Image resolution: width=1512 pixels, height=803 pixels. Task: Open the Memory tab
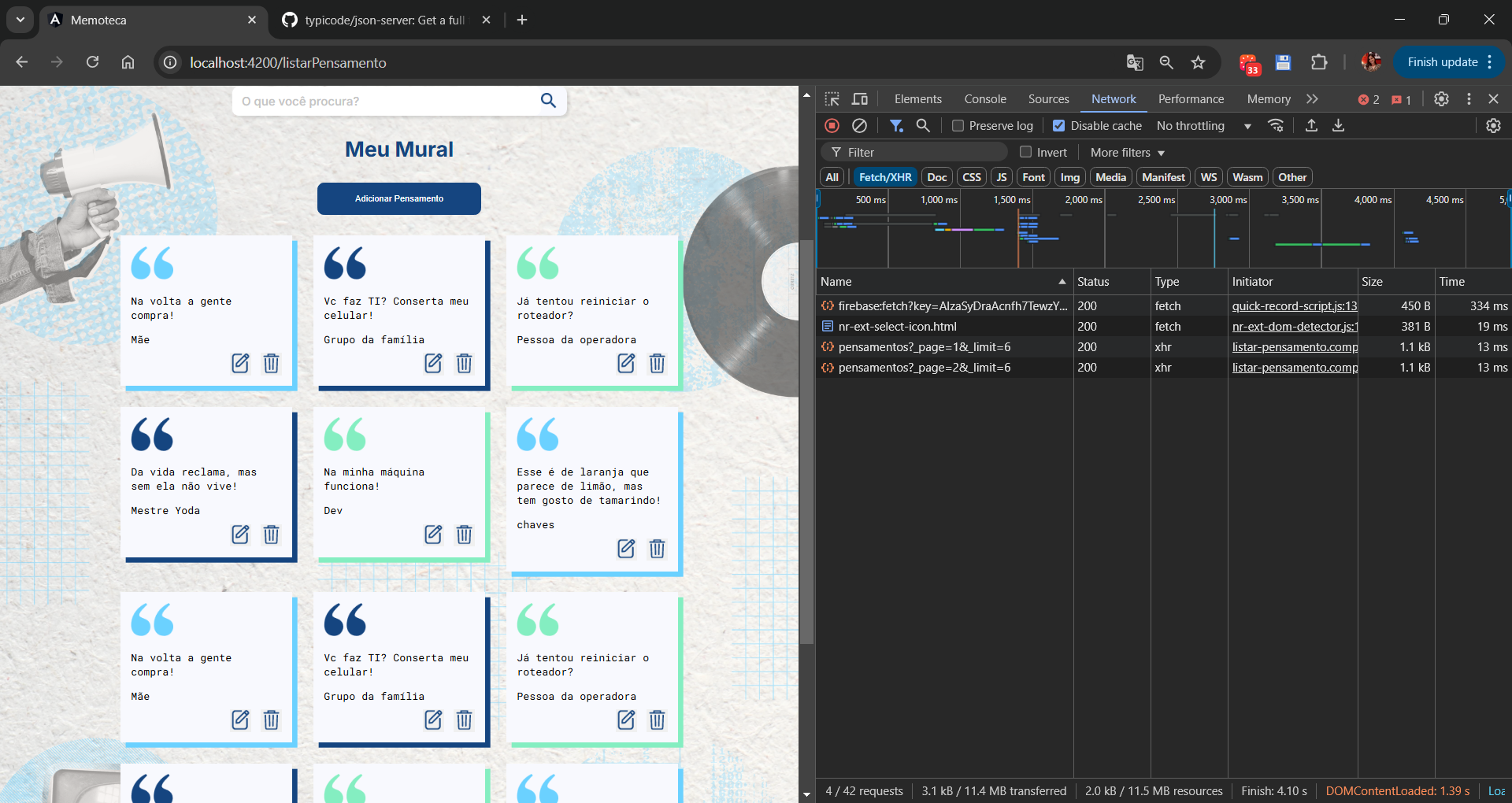point(1269,99)
